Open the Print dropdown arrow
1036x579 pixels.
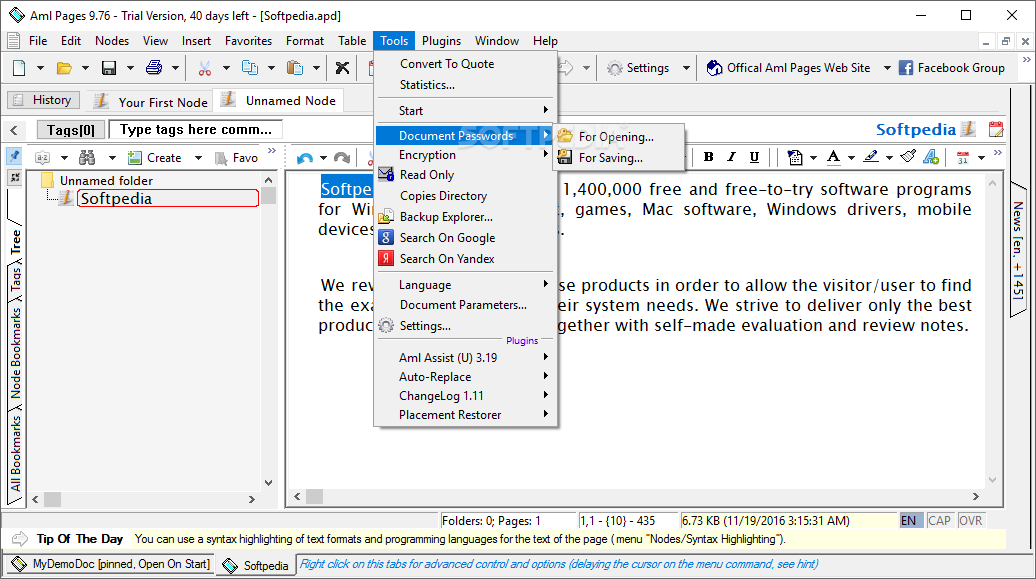point(175,68)
